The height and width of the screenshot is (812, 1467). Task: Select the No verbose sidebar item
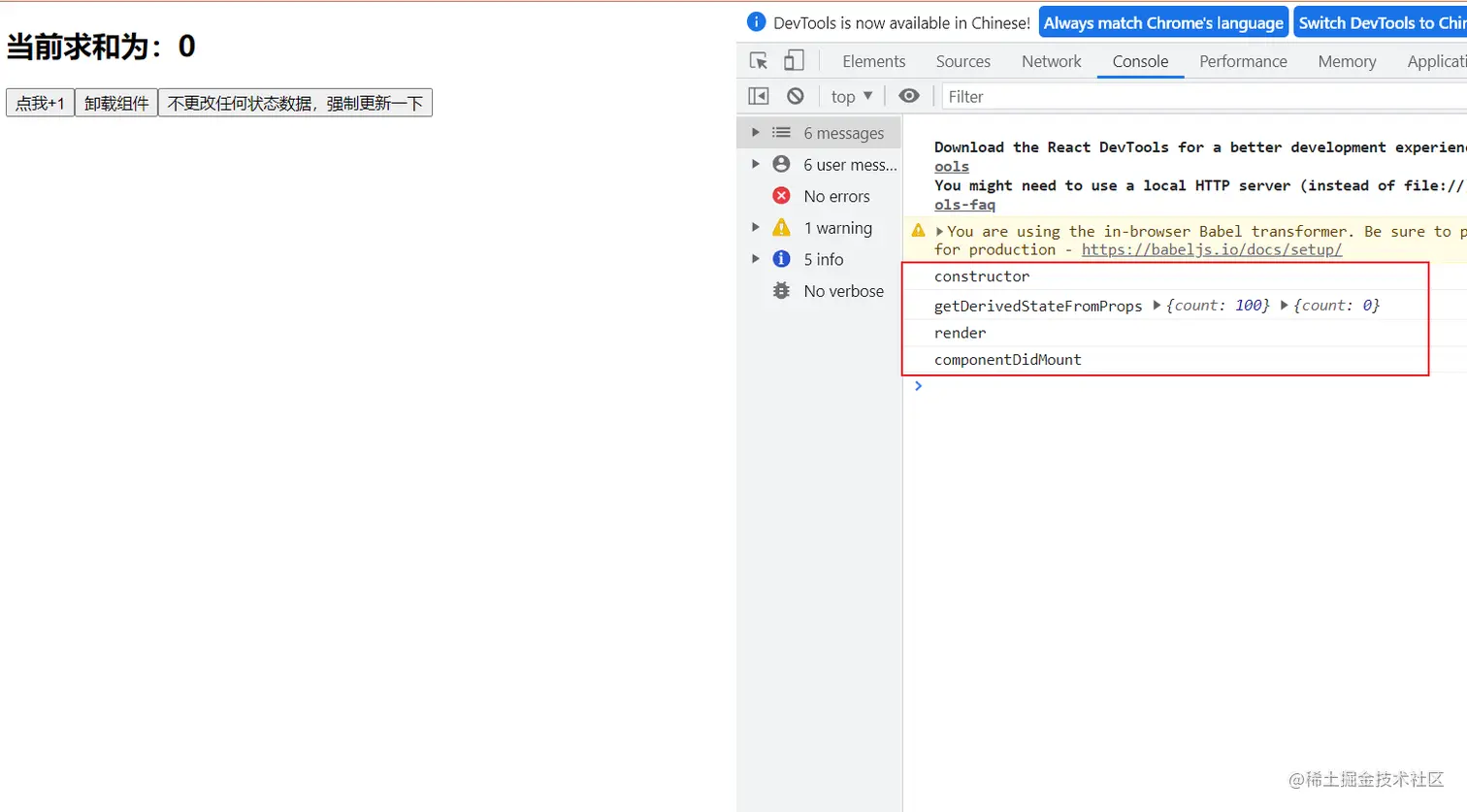point(819,291)
